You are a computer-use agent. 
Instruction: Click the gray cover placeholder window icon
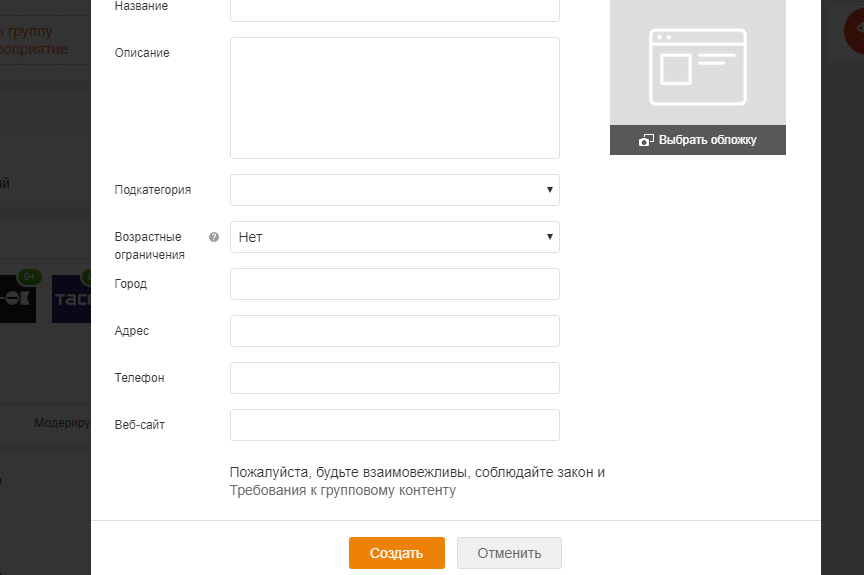click(698, 67)
